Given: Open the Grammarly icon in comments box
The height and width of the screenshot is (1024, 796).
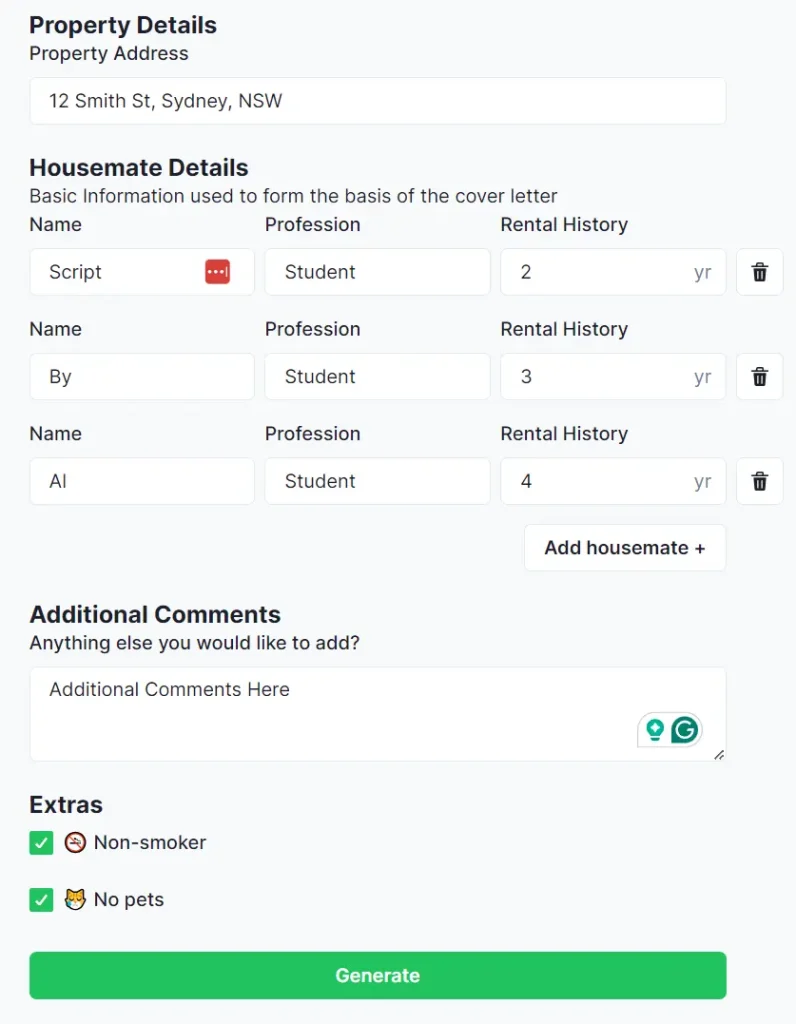Looking at the screenshot, I should pos(684,730).
